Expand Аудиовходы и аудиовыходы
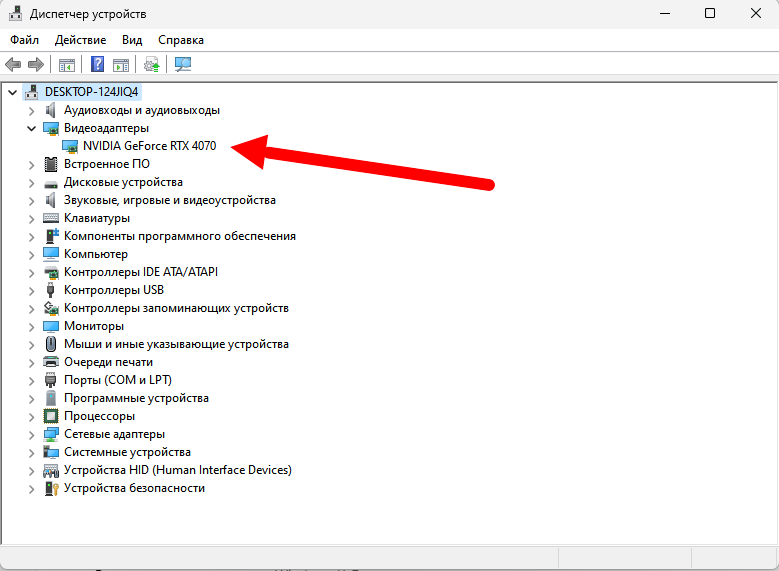The image size is (779, 571). coord(31,110)
